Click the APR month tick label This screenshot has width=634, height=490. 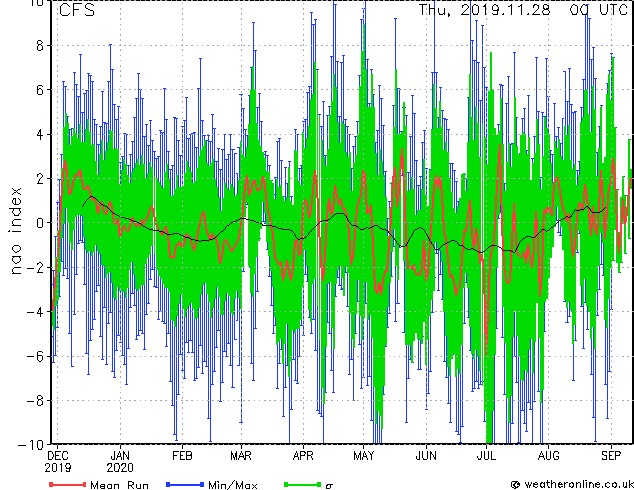tap(302, 453)
